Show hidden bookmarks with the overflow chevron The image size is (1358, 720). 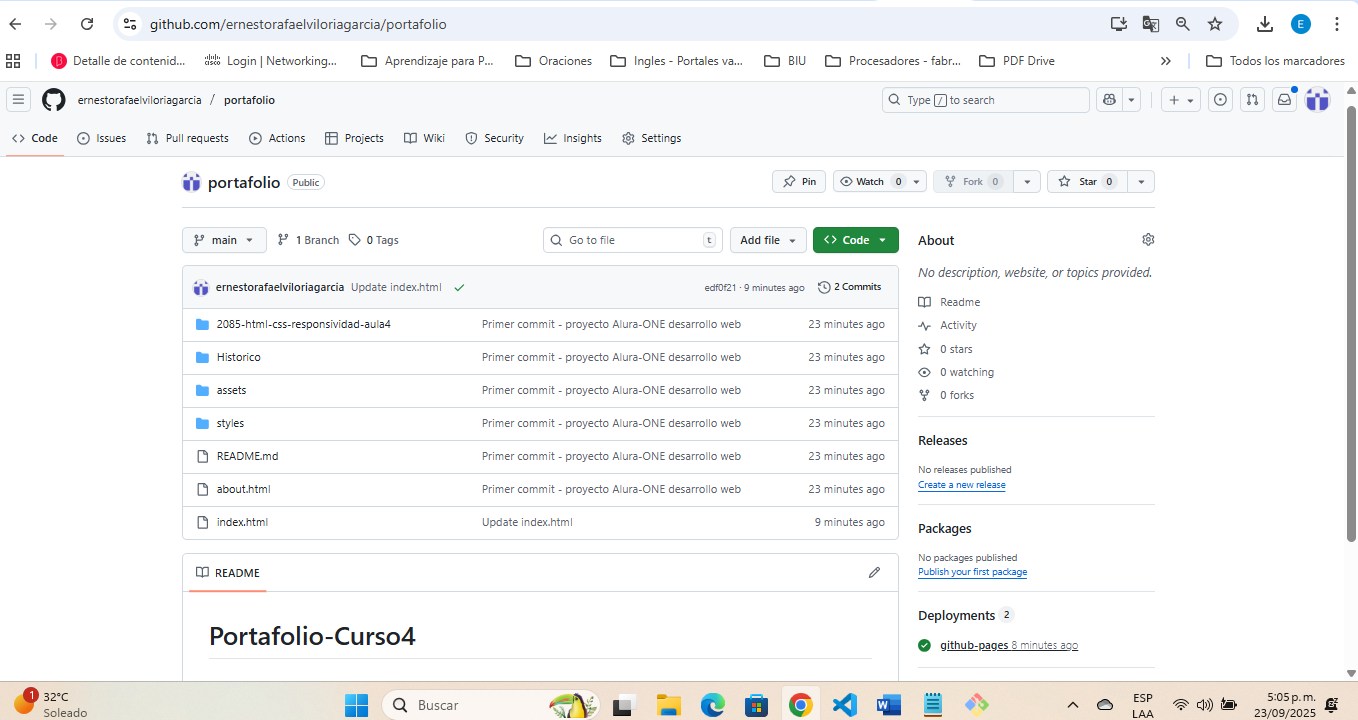pyautogui.click(x=1165, y=61)
